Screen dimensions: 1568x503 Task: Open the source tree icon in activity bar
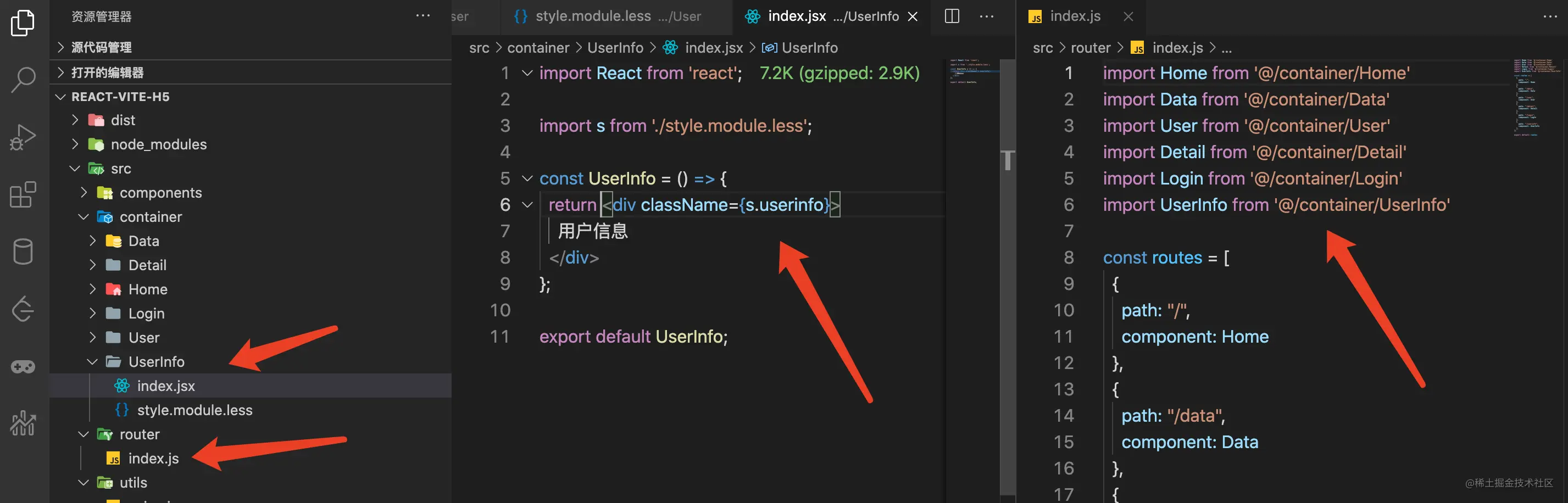tap(23, 309)
